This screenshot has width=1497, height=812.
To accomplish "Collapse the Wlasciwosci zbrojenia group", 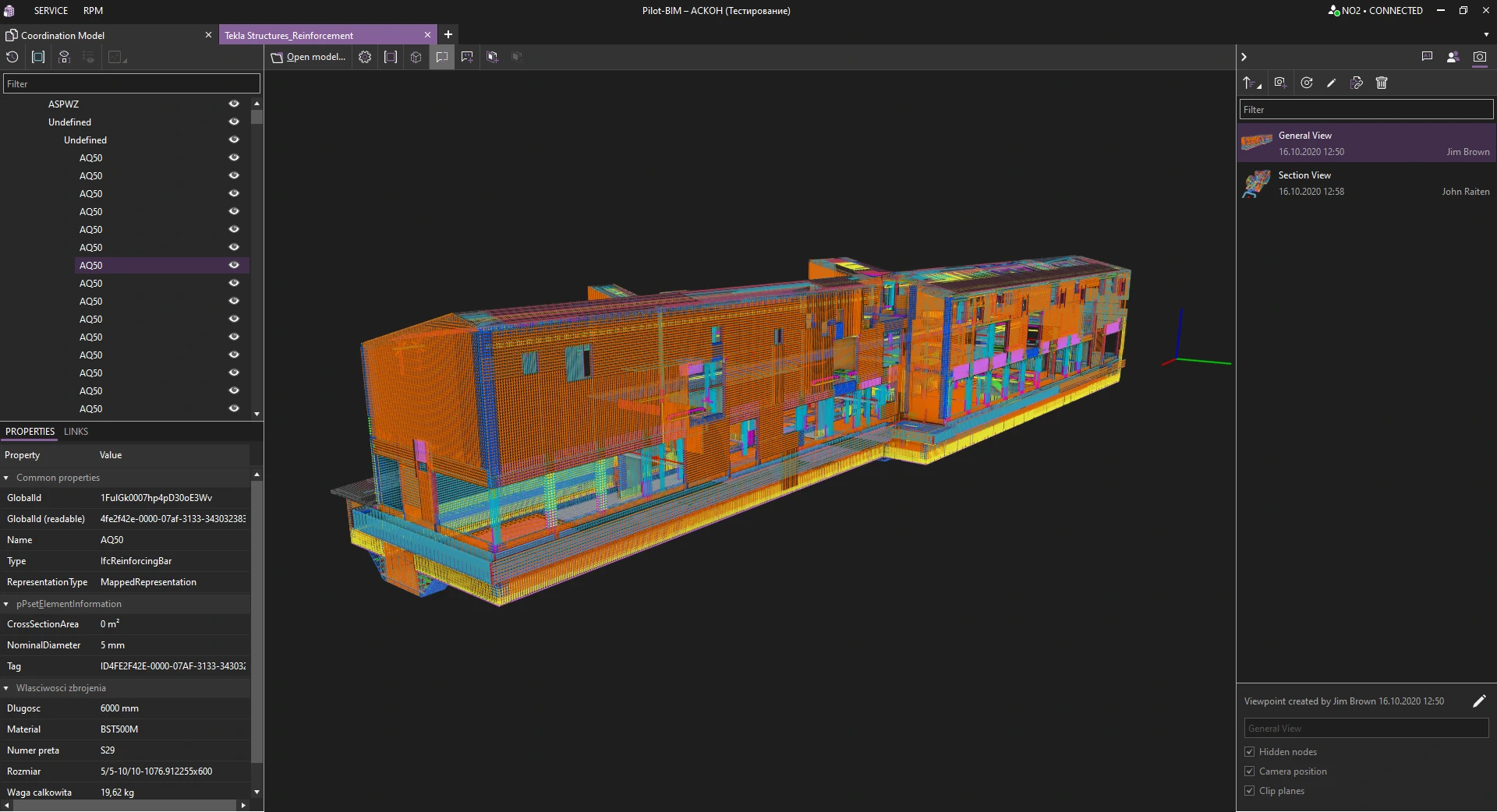I will pyautogui.click(x=6, y=688).
